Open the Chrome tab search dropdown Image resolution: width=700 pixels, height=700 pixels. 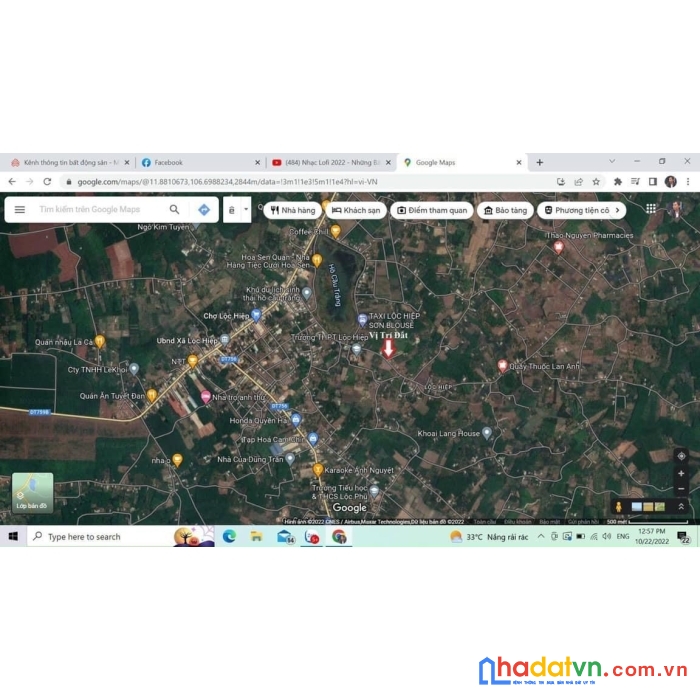(x=612, y=161)
